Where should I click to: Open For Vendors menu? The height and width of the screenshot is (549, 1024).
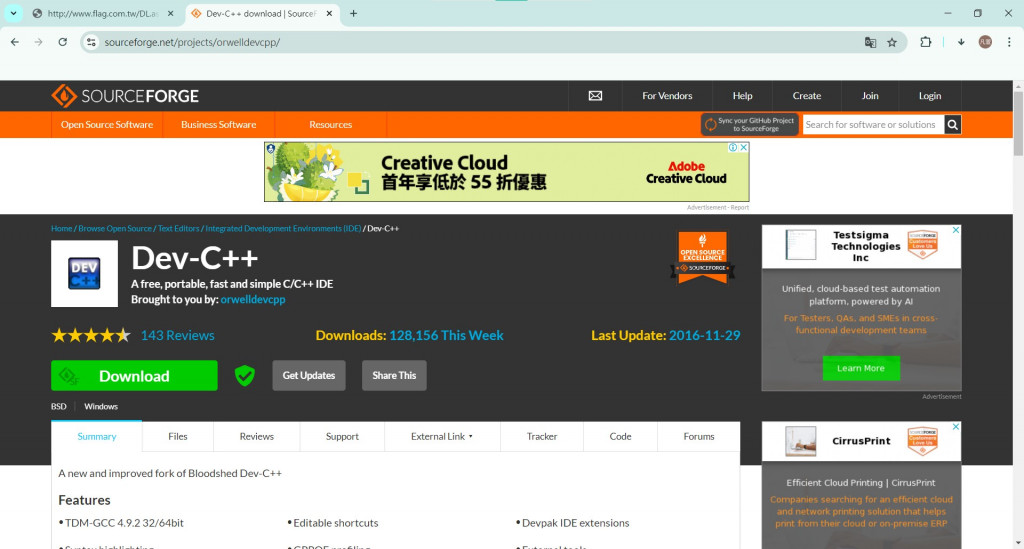coord(667,96)
